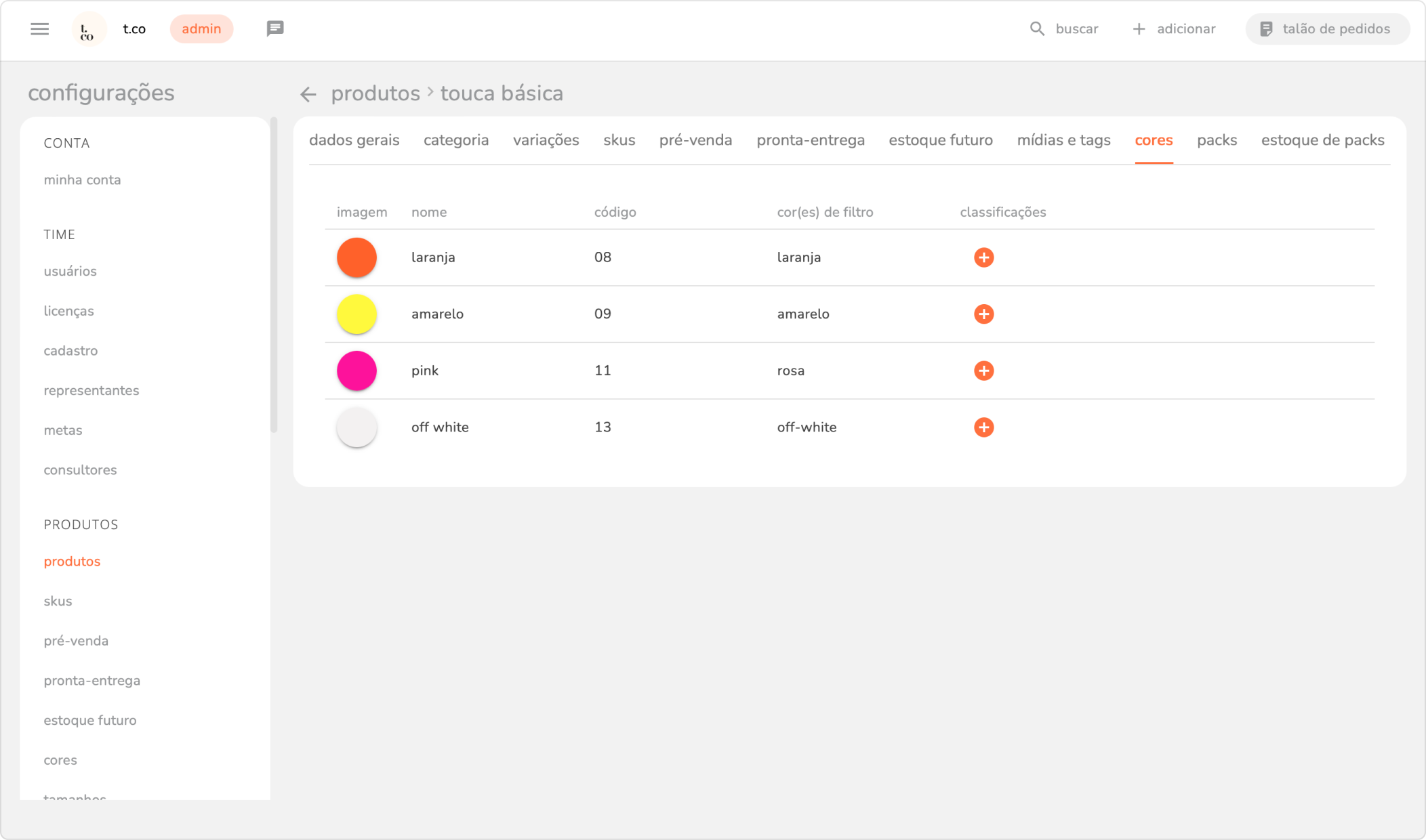Go back using the left arrow

pos(308,94)
